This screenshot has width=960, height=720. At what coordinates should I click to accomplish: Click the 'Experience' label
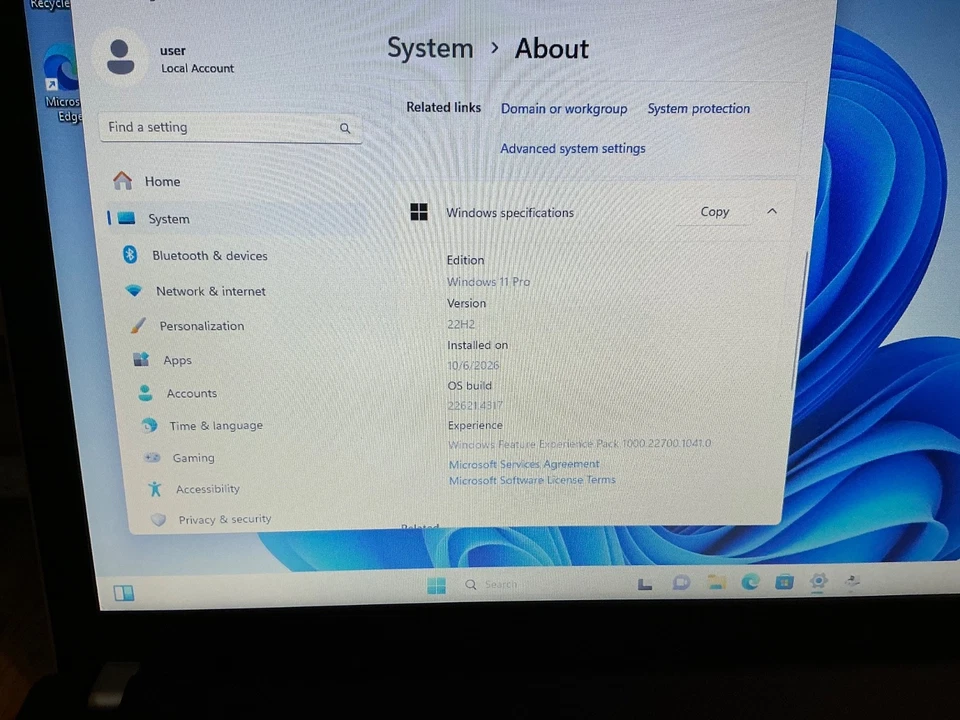(x=475, y=425)
